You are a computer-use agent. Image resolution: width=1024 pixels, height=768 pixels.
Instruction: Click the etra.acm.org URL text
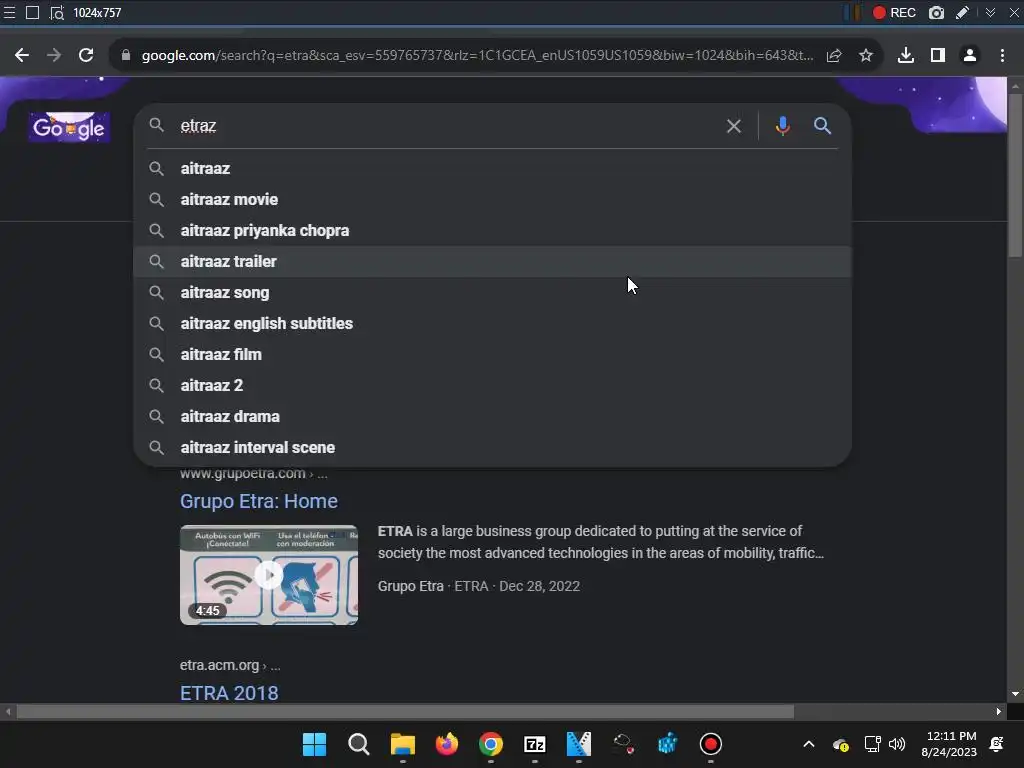point(230,665)
